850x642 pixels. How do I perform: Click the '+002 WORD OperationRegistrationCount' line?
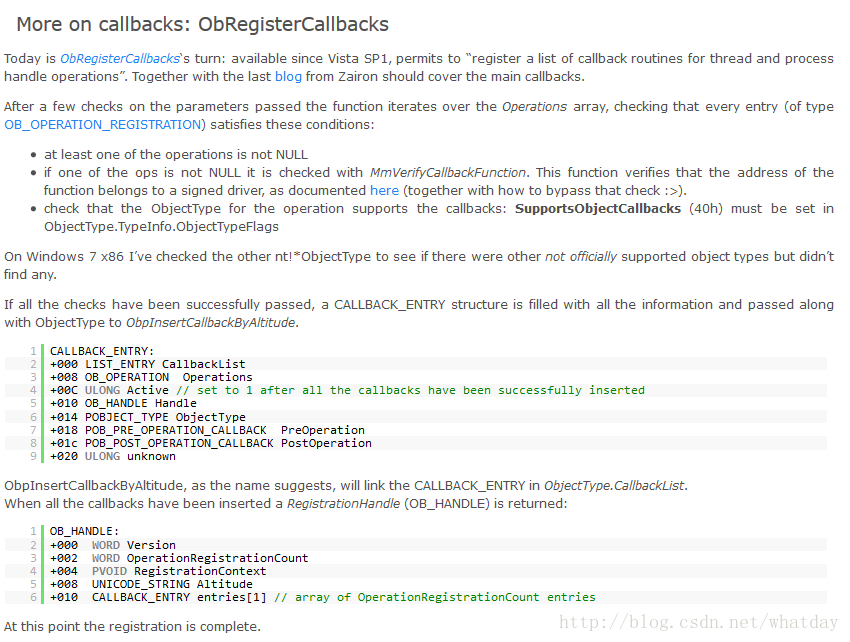[x=179, y=558]
